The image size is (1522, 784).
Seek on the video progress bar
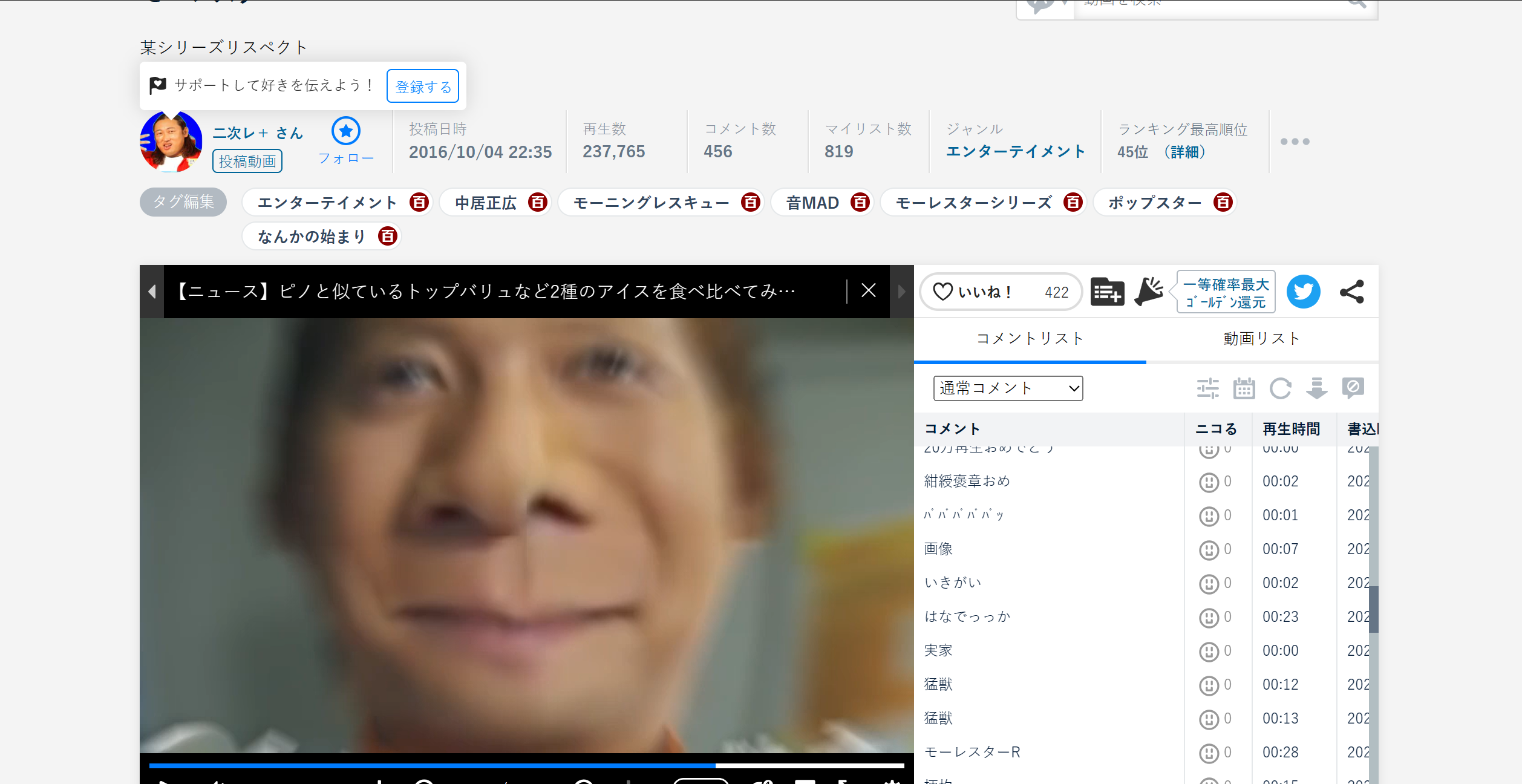(526, 765)
